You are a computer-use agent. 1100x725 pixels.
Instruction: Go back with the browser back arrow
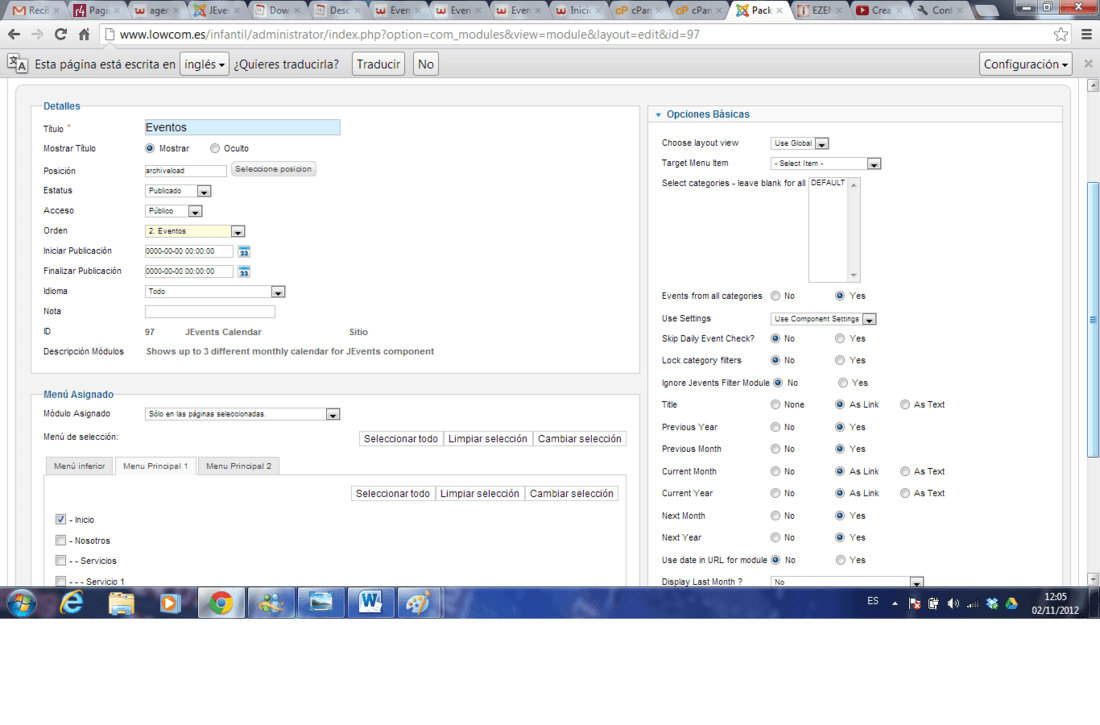tap(14, 34)
